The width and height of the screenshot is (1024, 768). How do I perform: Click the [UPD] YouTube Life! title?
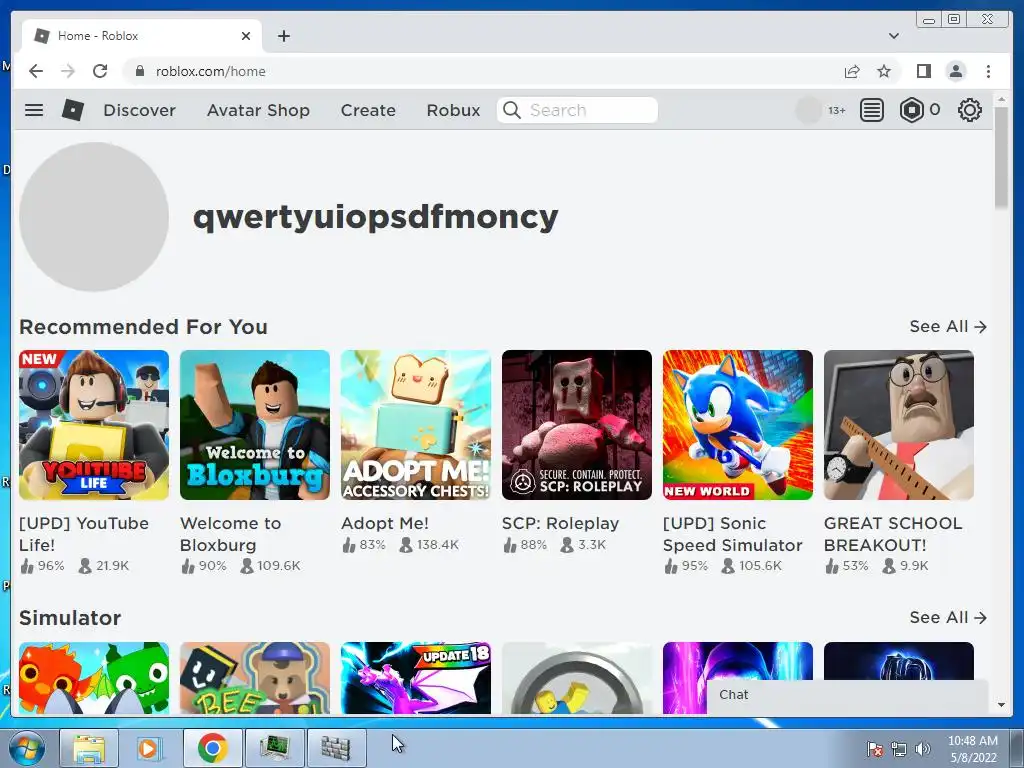(84, 534)
